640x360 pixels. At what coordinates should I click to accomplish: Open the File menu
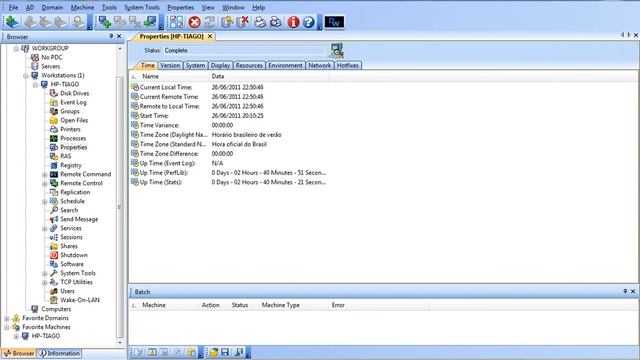[13, 7]
